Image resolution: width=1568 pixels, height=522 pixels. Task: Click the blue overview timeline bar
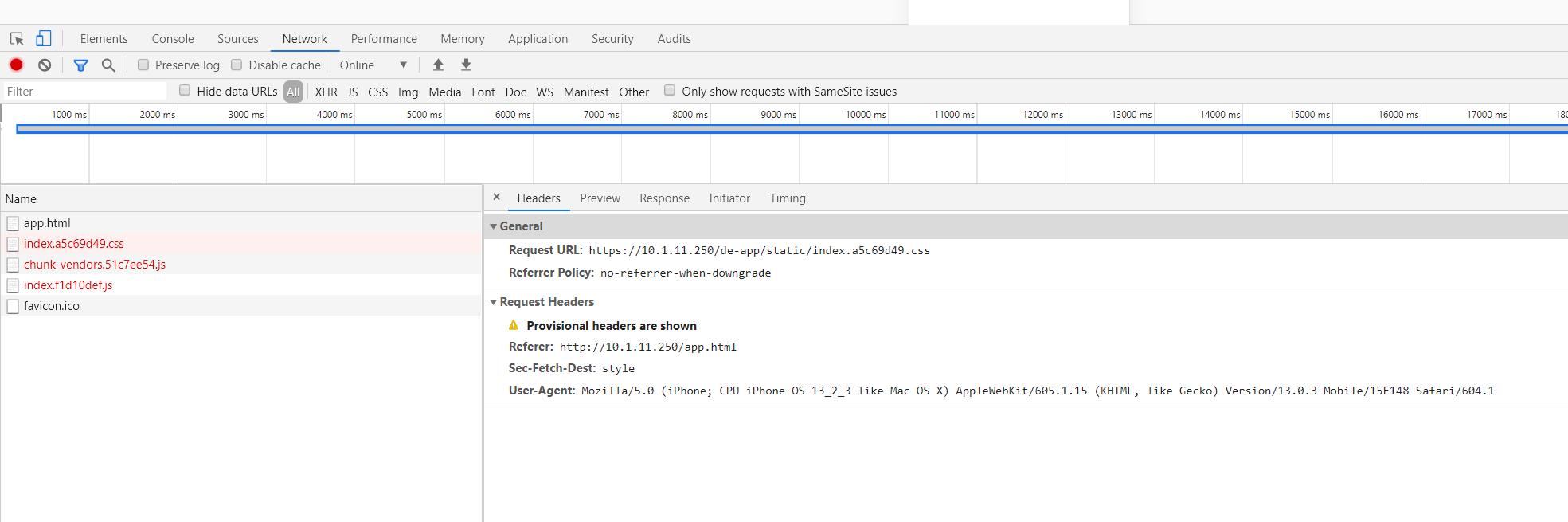pos(792,129)
